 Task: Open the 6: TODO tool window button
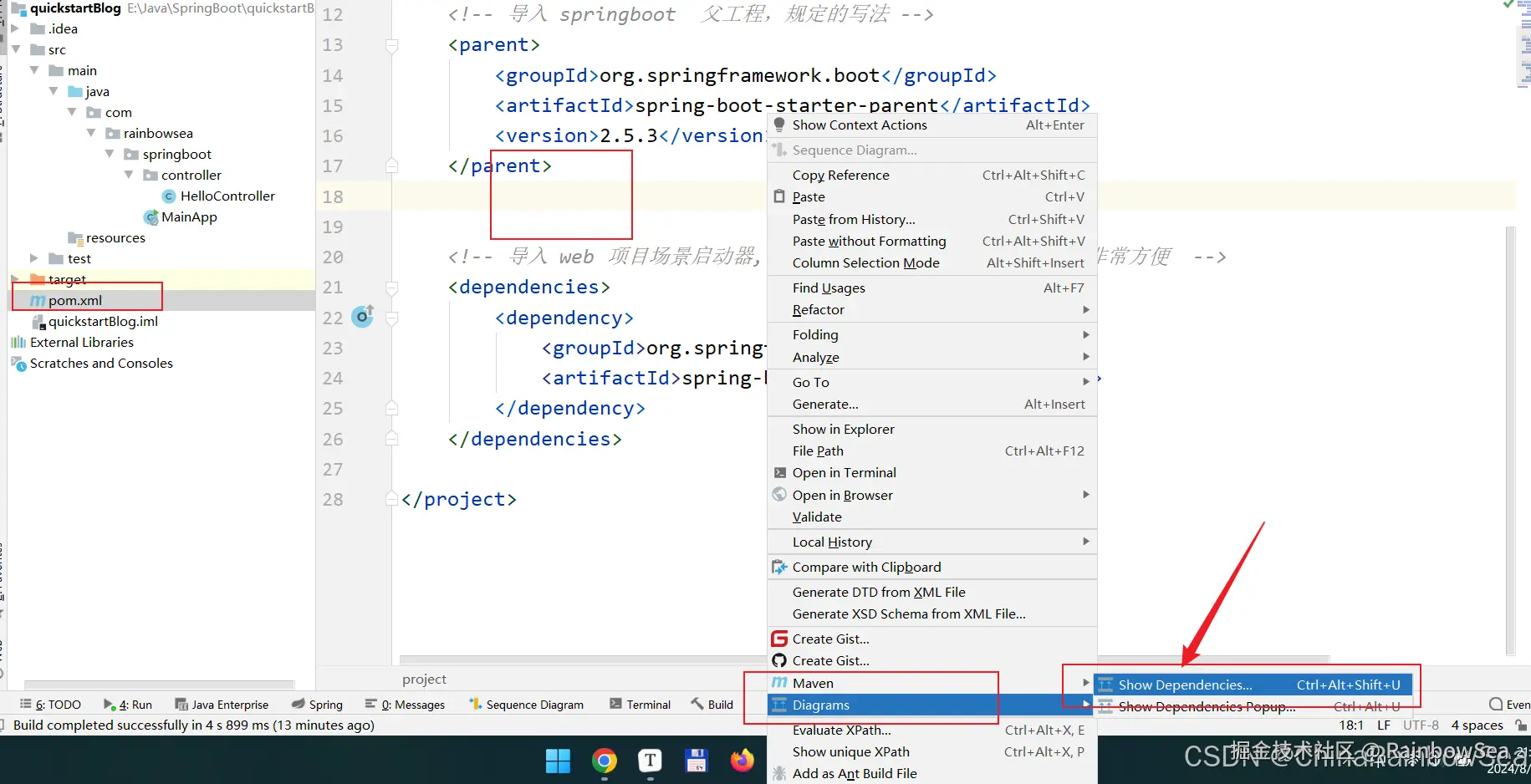coord(50,705)
